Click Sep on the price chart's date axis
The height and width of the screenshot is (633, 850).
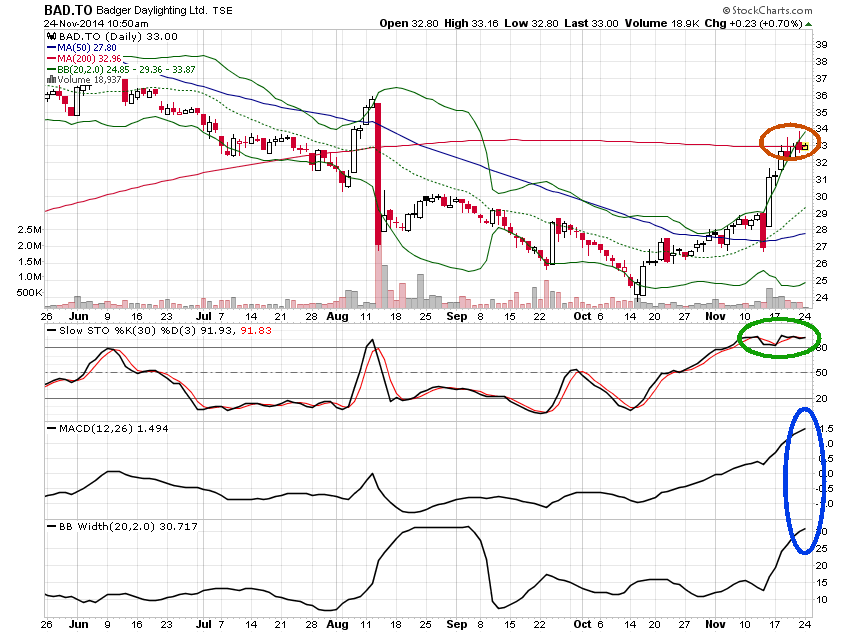(456, 316)
